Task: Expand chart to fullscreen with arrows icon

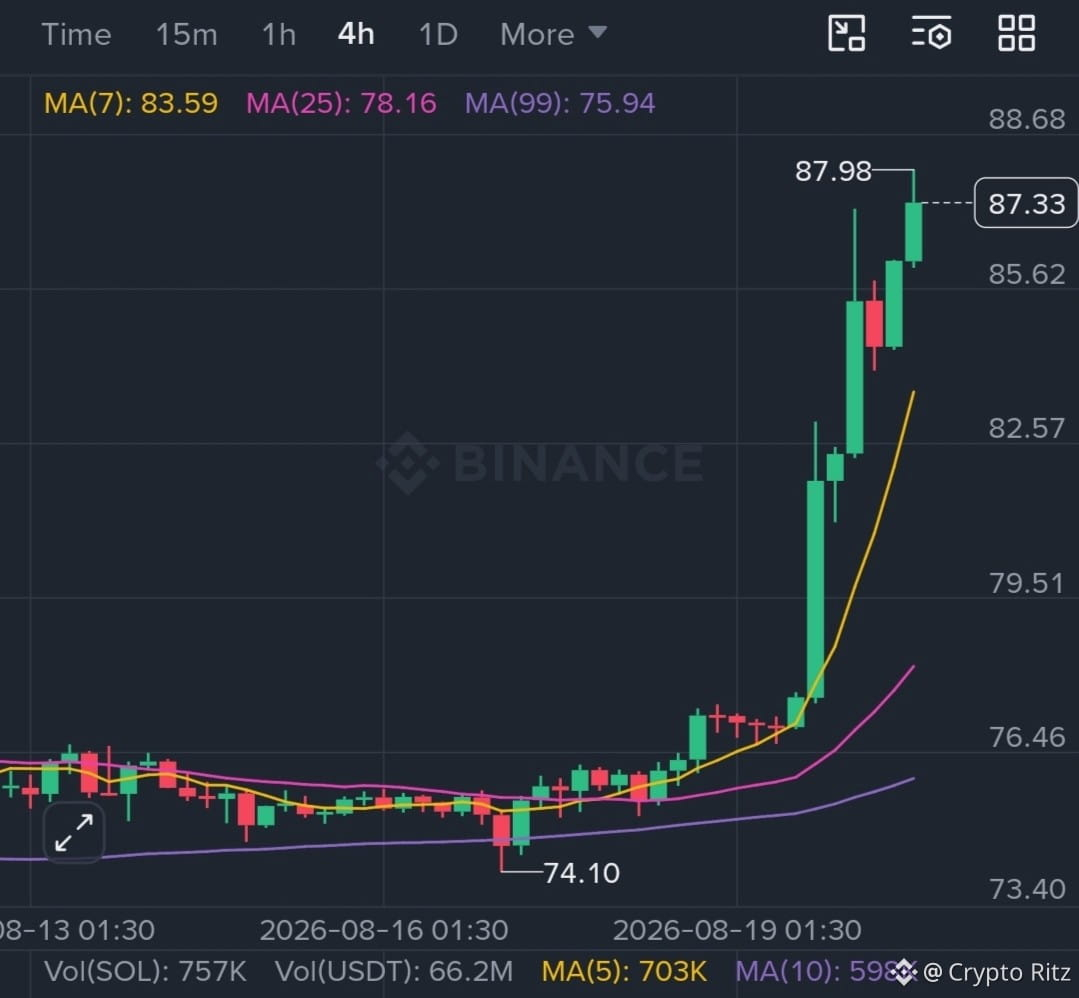Action: pyautogui.click(x=74, y=833)
